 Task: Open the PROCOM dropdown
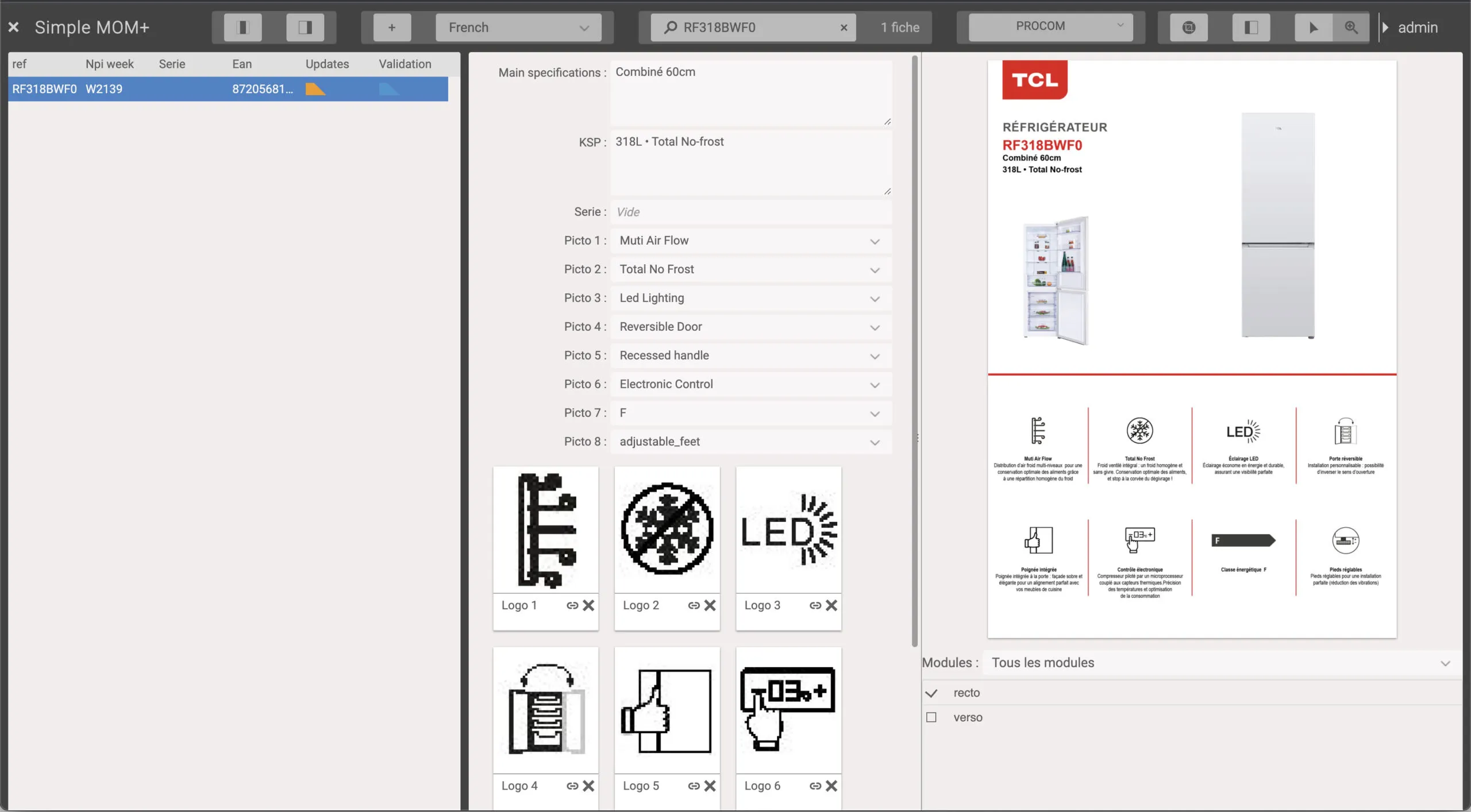click(1050, 26)
